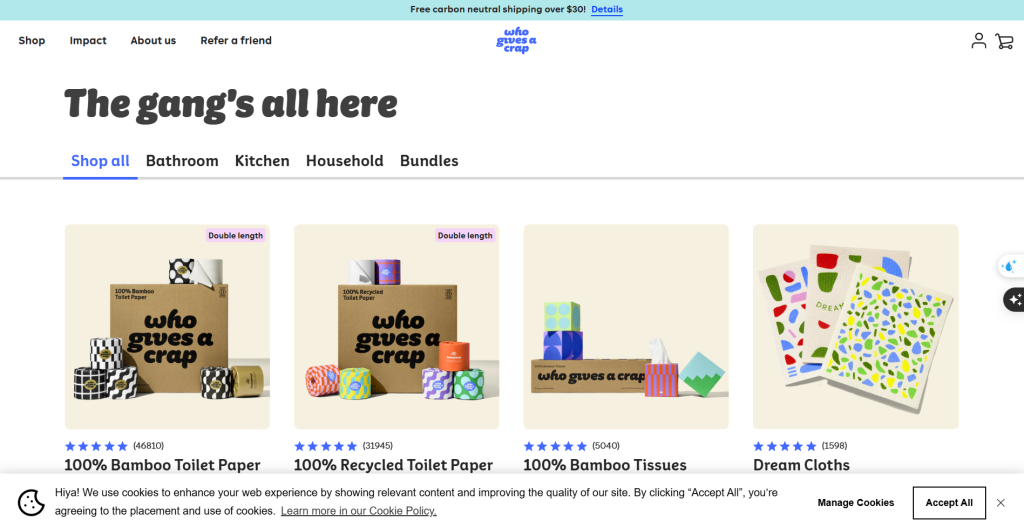Select the Shop all tab
Image resolution: width=1024 pixels, height=527 pixels.
100,161
